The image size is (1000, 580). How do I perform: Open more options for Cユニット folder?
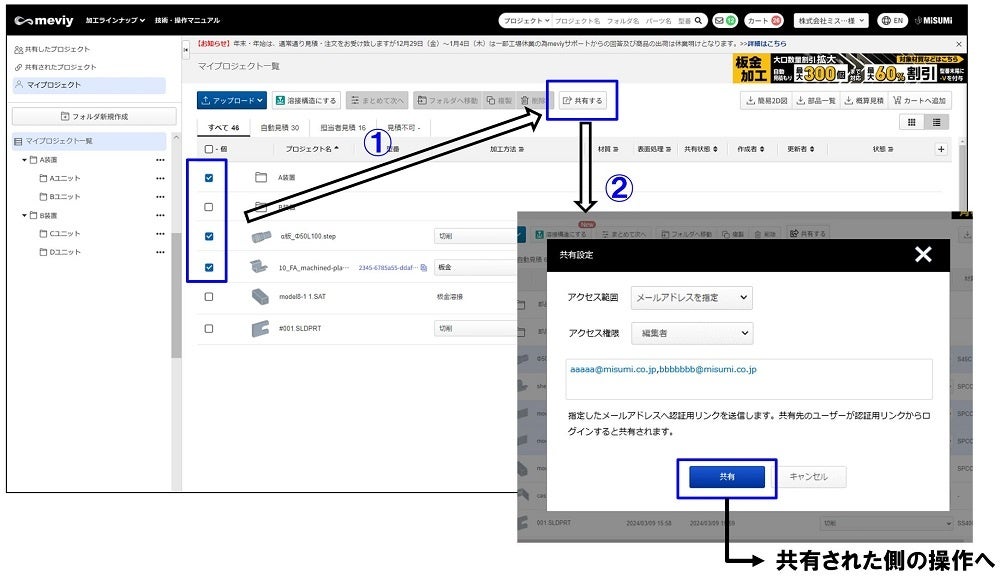160,234
